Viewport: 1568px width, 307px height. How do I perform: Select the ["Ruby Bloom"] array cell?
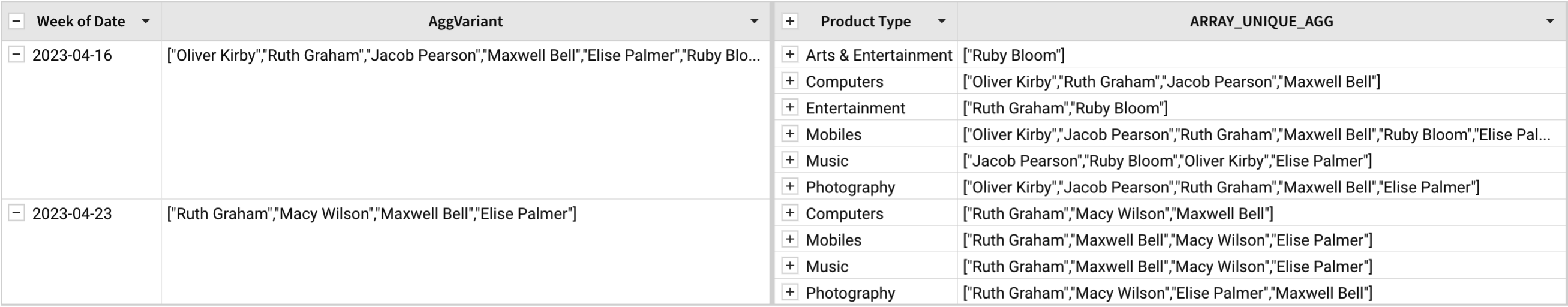[1261, 55]
